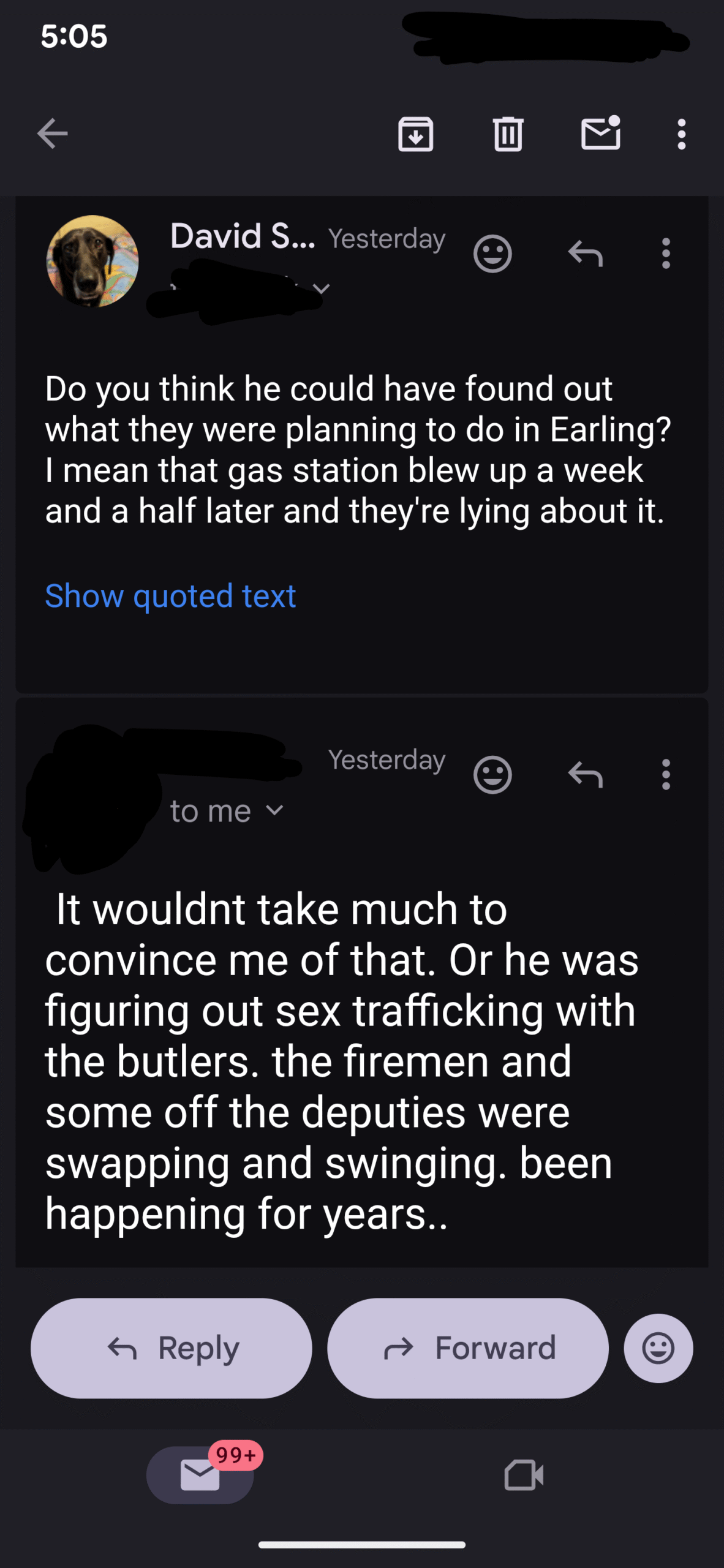Tap the back arrow
The height and width of the screenshot is (1568, 724).
[x=52, y=134]
